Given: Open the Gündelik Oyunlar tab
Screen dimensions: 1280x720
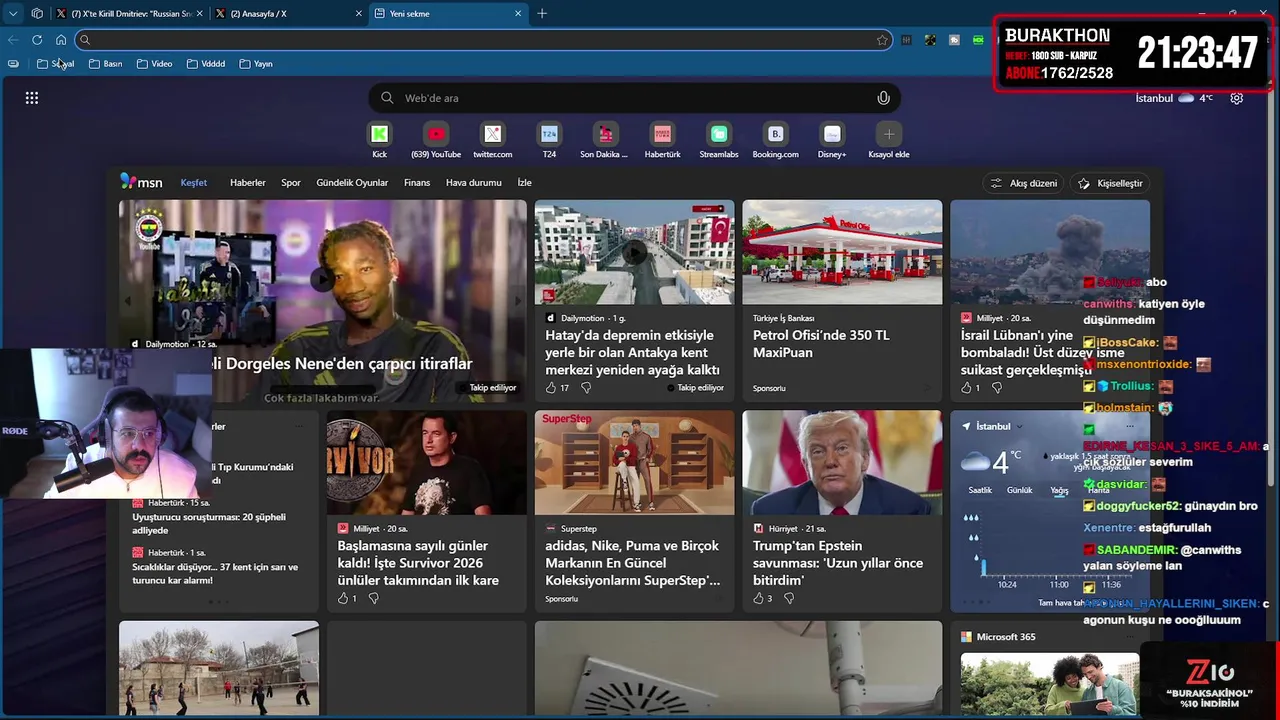Looking at the screenshot, I should click(x=352, y=183).
